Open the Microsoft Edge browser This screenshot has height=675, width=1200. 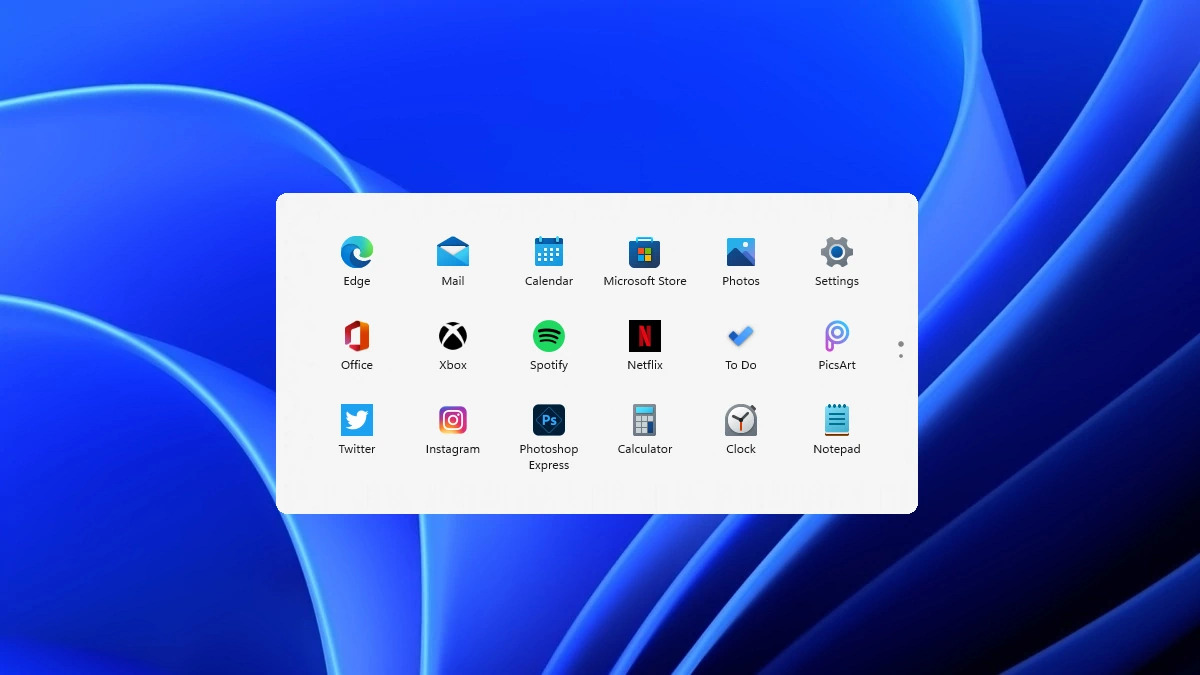click(356, 253)
